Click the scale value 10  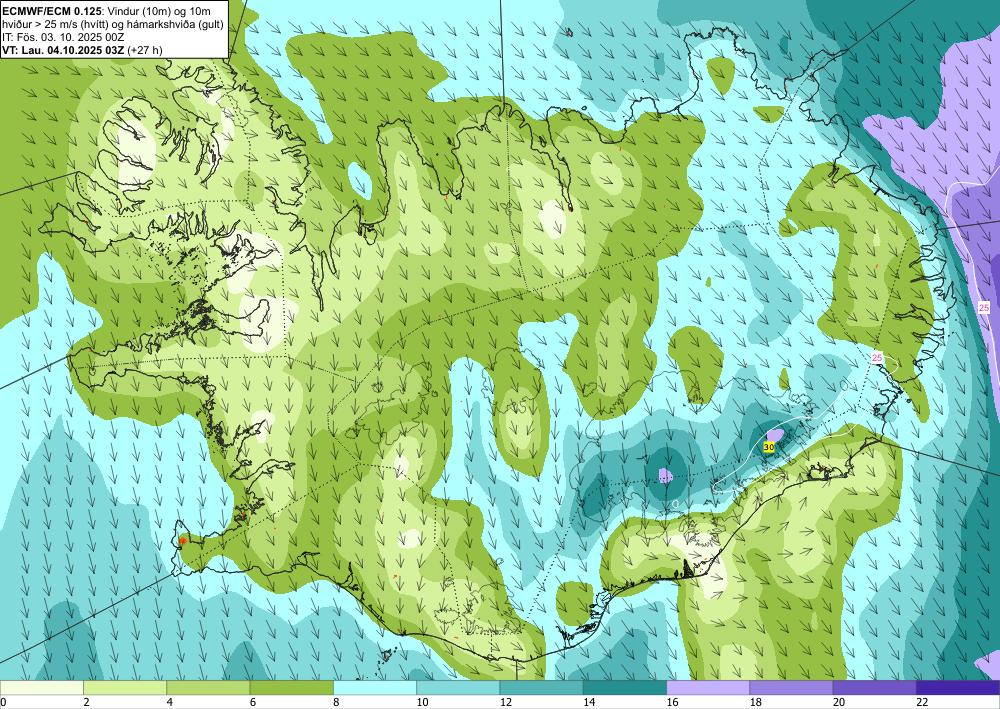422,703
